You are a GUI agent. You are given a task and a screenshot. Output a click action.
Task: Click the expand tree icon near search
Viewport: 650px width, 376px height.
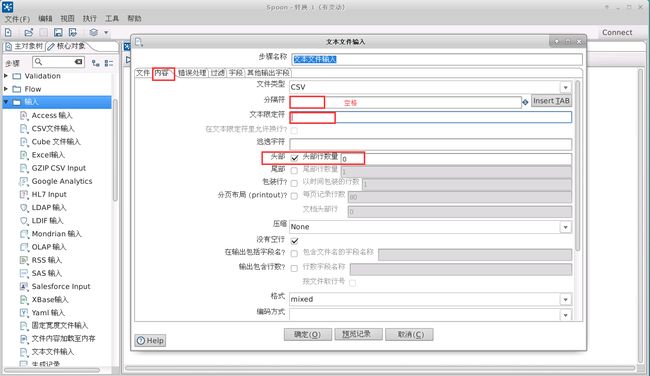(x=96, y=63)
